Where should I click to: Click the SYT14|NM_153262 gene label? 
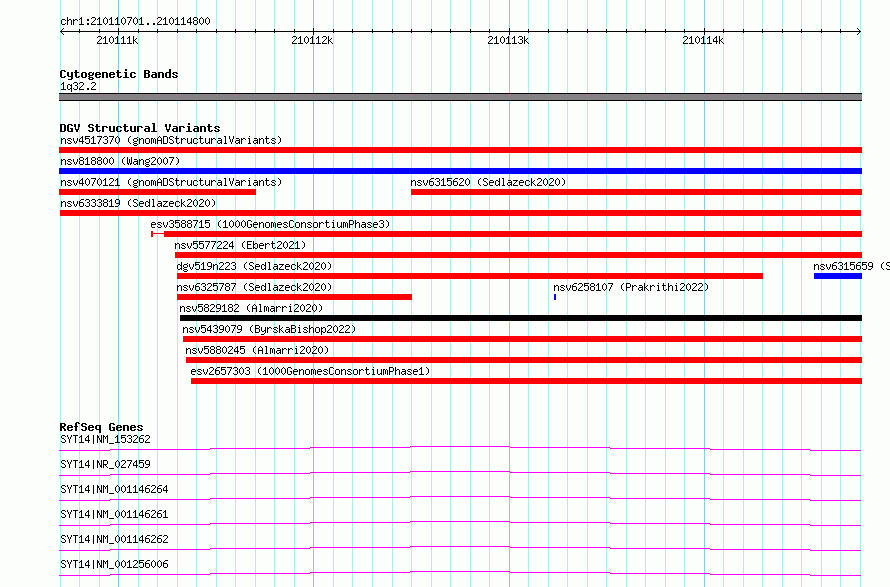(x=105, y=439)
